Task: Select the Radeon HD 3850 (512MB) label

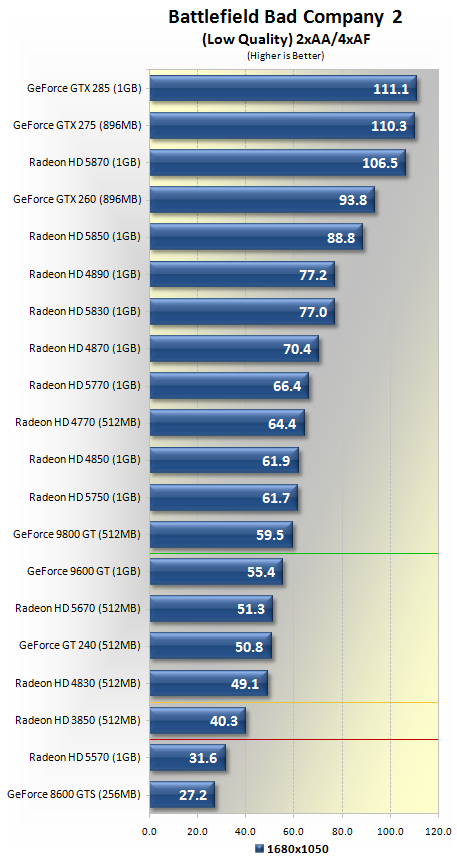Action: [78, 720]
